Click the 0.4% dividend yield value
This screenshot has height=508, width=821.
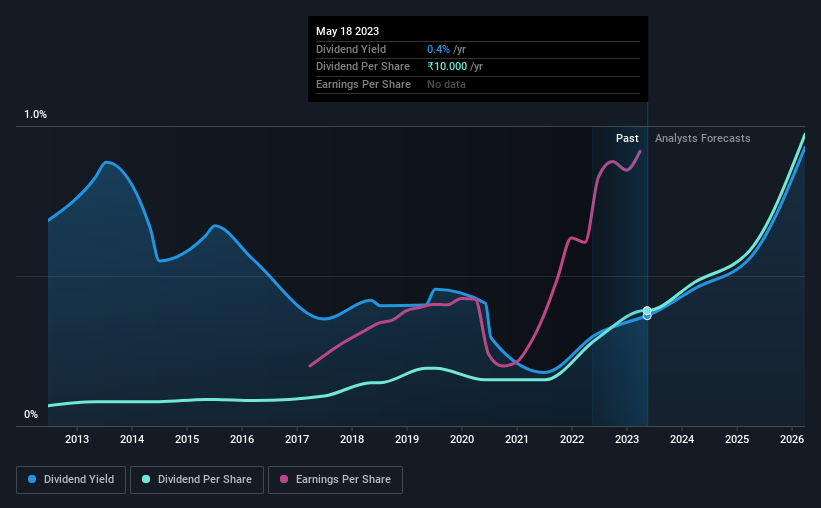[x=438, y=49]
